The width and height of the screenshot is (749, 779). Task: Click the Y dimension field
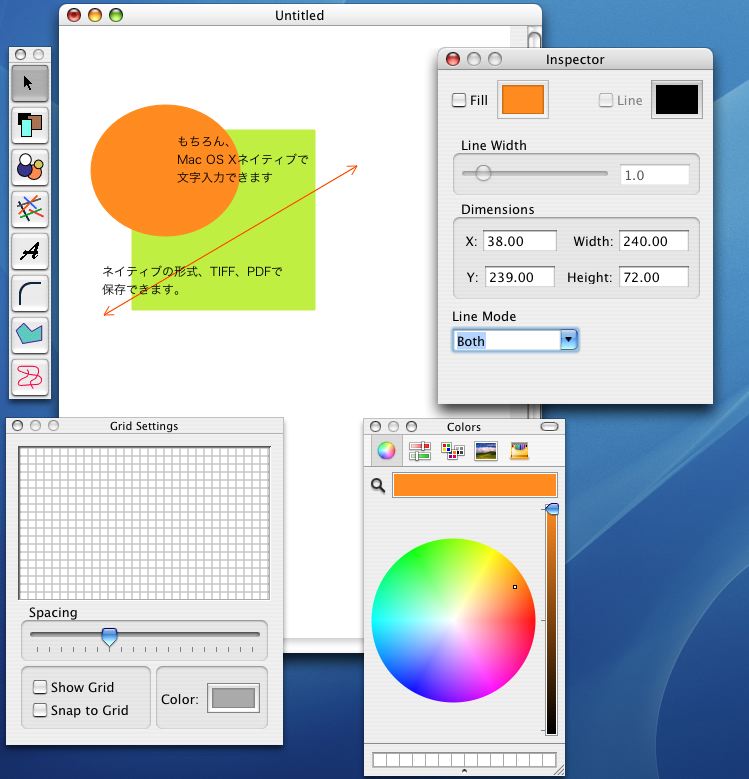(520, 277)
